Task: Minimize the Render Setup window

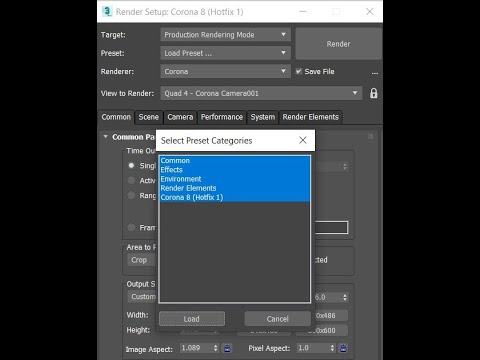Action: point(303,12)
